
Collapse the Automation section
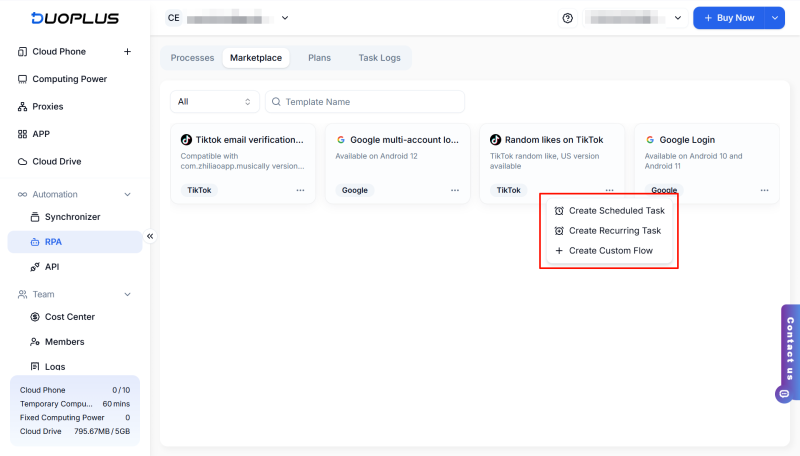click(x=127, y=194)
